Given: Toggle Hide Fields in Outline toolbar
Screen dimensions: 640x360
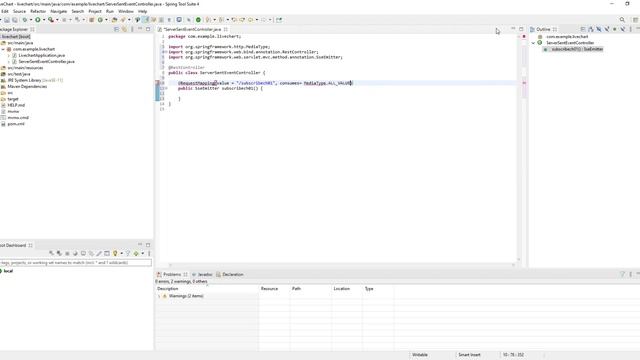Looking at the screenshot, I should pyautogui.click(x=599, y=29).
